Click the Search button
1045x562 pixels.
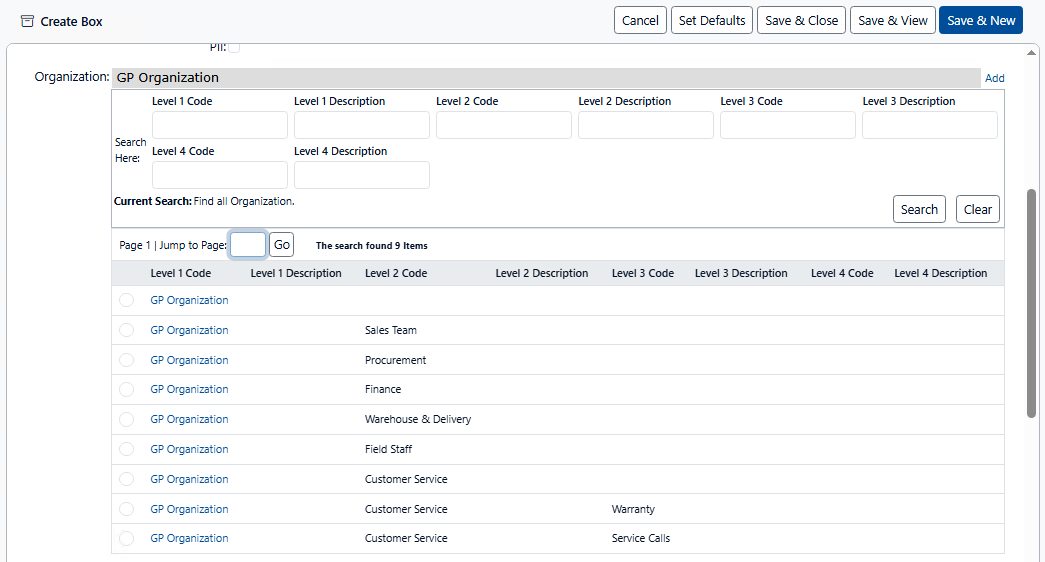918,209
